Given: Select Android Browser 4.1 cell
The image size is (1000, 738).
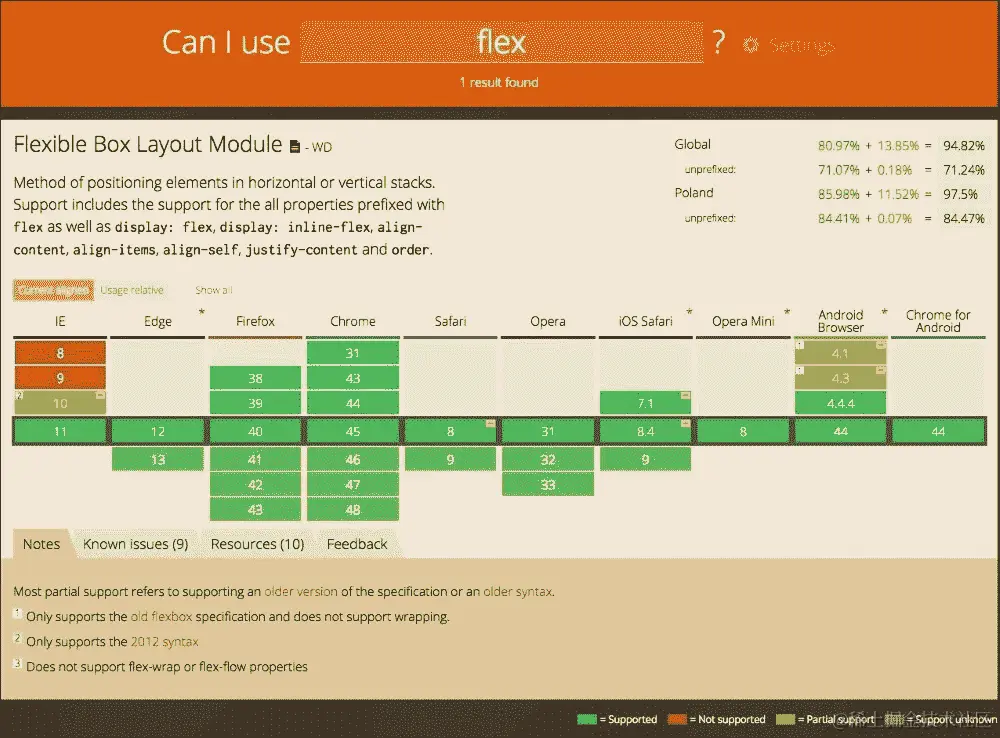Looking at the screenshot, I should (x=841, y=353).
